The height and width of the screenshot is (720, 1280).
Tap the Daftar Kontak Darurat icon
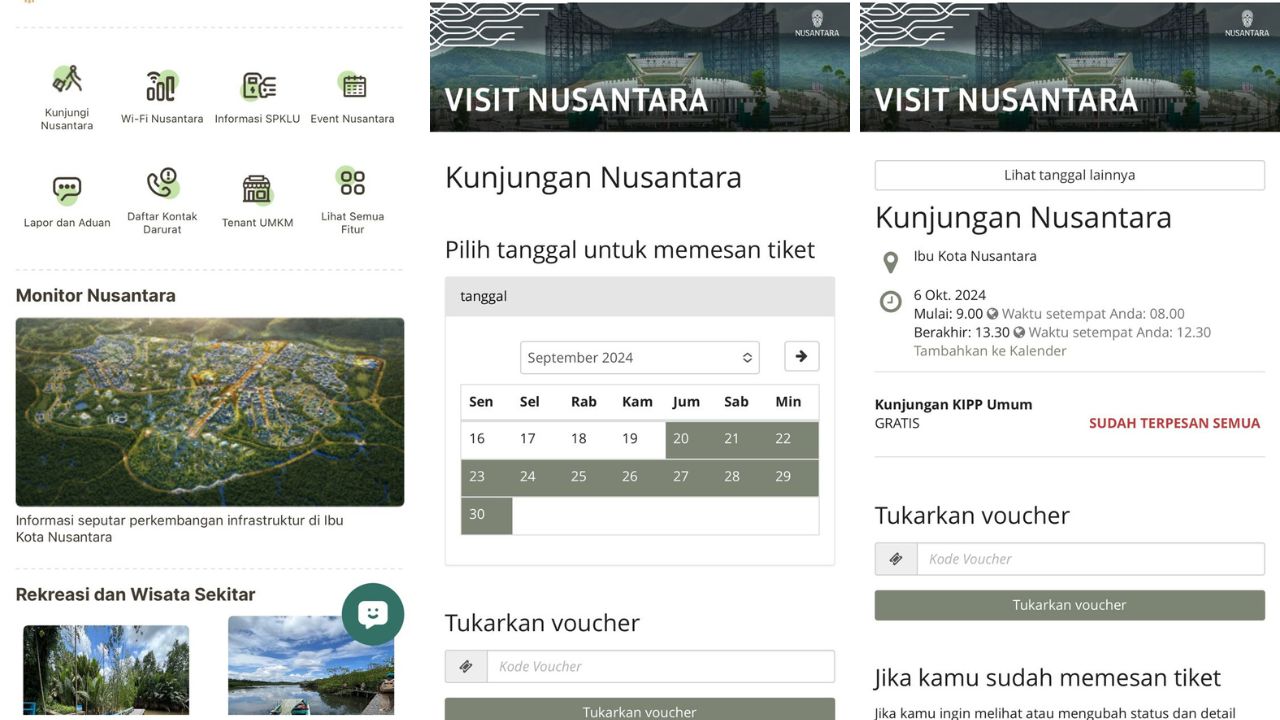click(162, 185)
